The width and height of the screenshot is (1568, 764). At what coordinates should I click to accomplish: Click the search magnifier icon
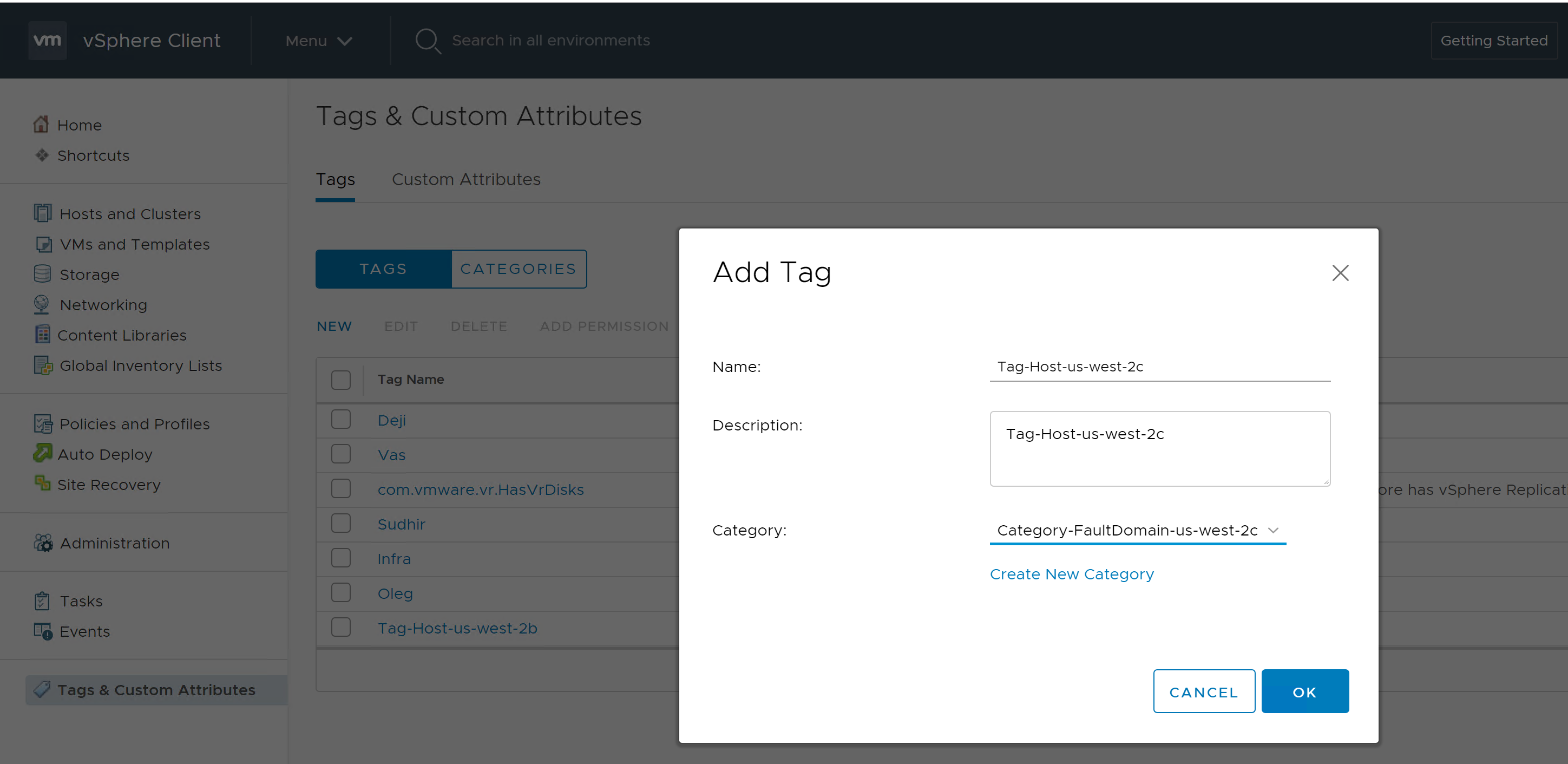tap(427, 41)
